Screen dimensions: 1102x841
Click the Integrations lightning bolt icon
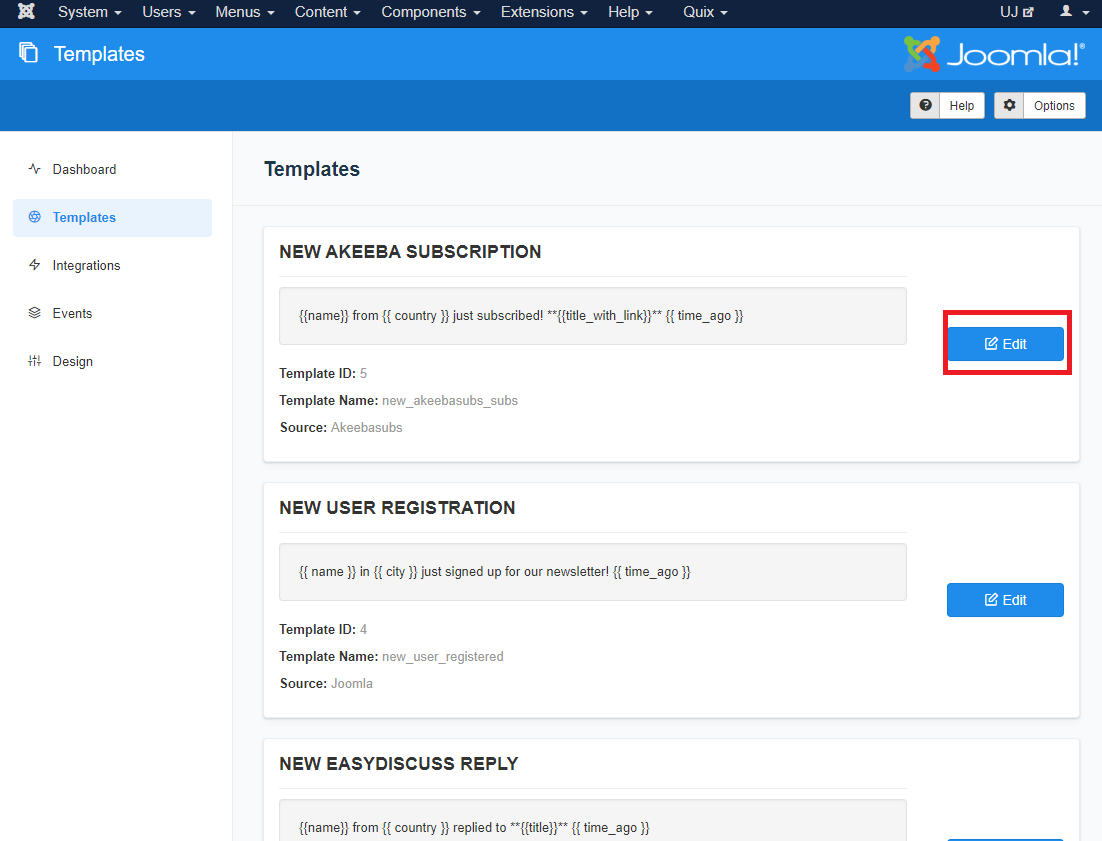coord(34,265)
